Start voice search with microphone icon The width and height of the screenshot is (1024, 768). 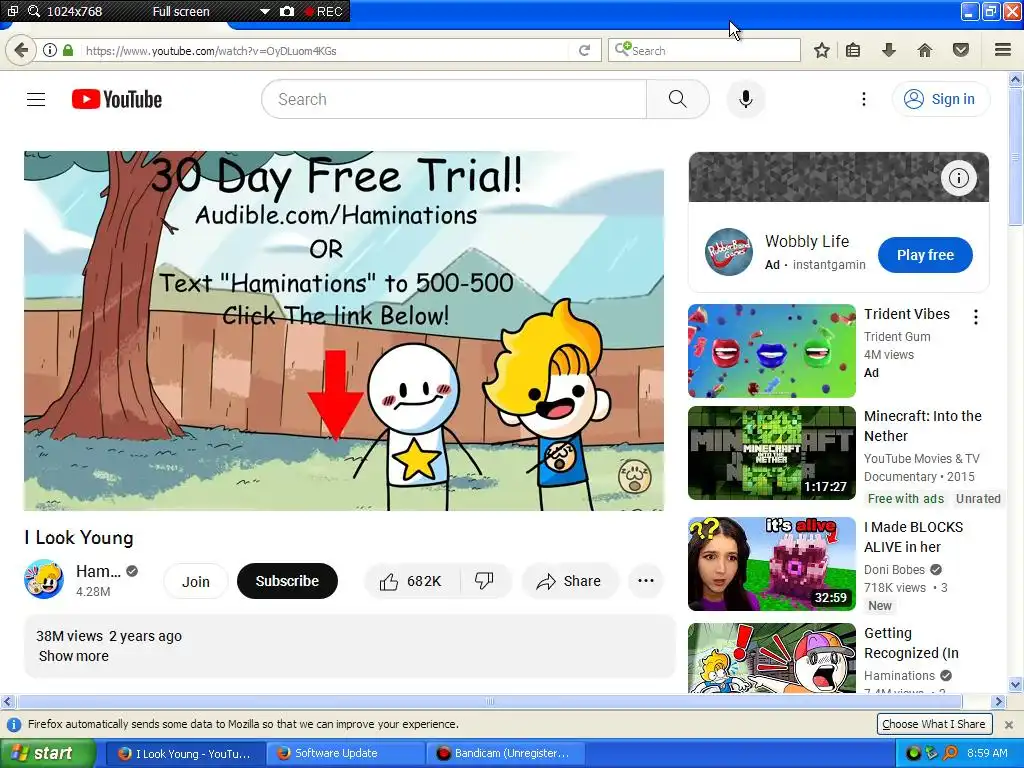[x=746, y=99]
